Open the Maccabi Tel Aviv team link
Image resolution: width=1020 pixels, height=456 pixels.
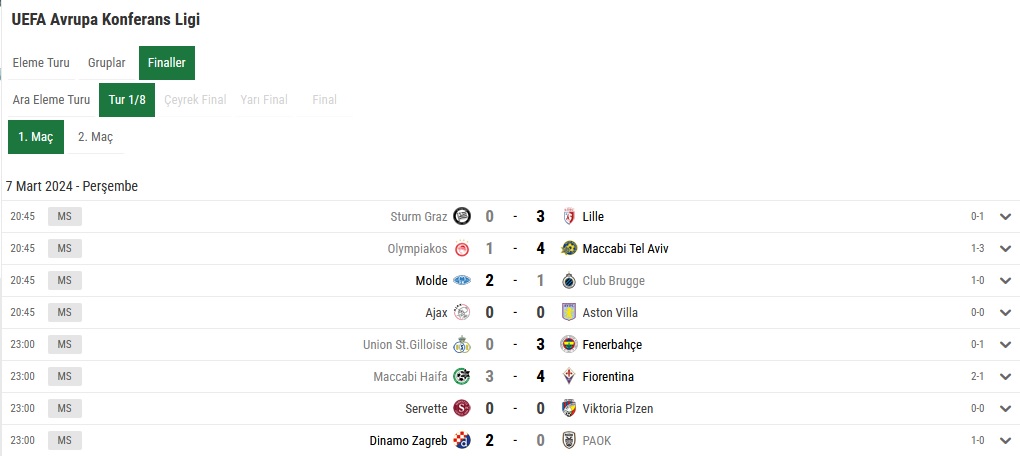(x=625, y=248)
